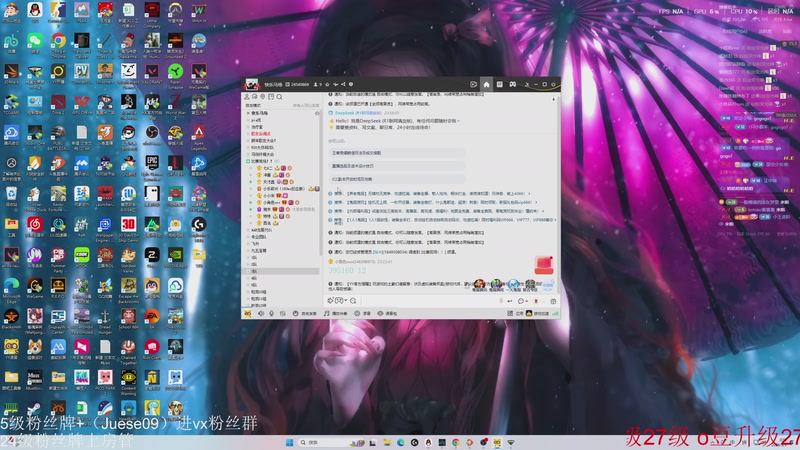Click the DeepSeek sender name link in chat
The width and height of the screenshot is (800, 450).
(358, 113)
